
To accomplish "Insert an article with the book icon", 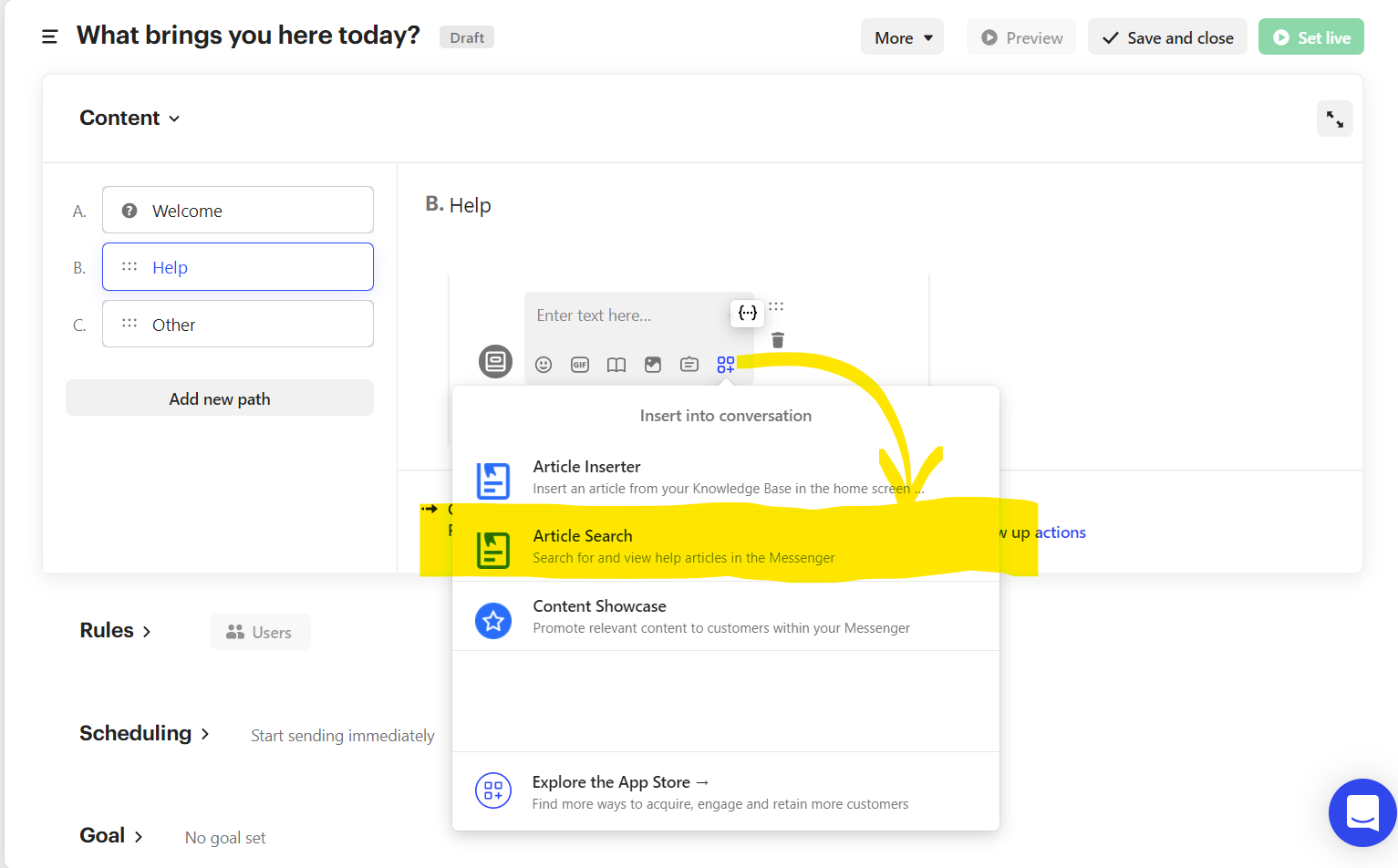I will click(616, 365).
